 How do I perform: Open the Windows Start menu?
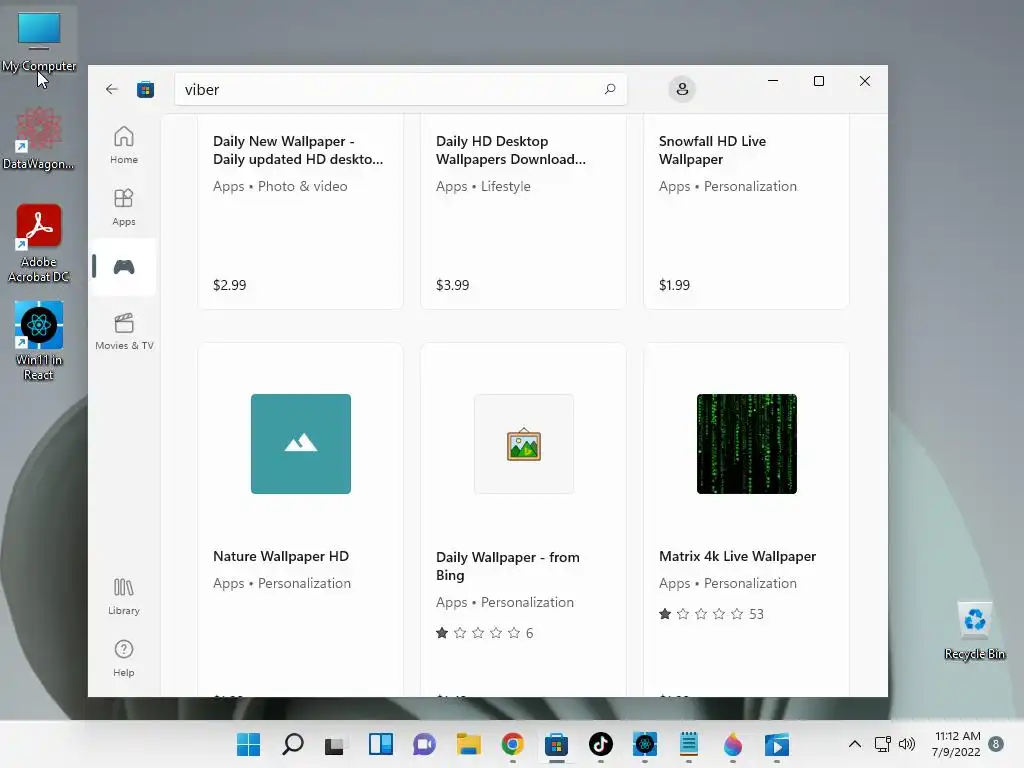pyautogui.click(x=248, y=744)
